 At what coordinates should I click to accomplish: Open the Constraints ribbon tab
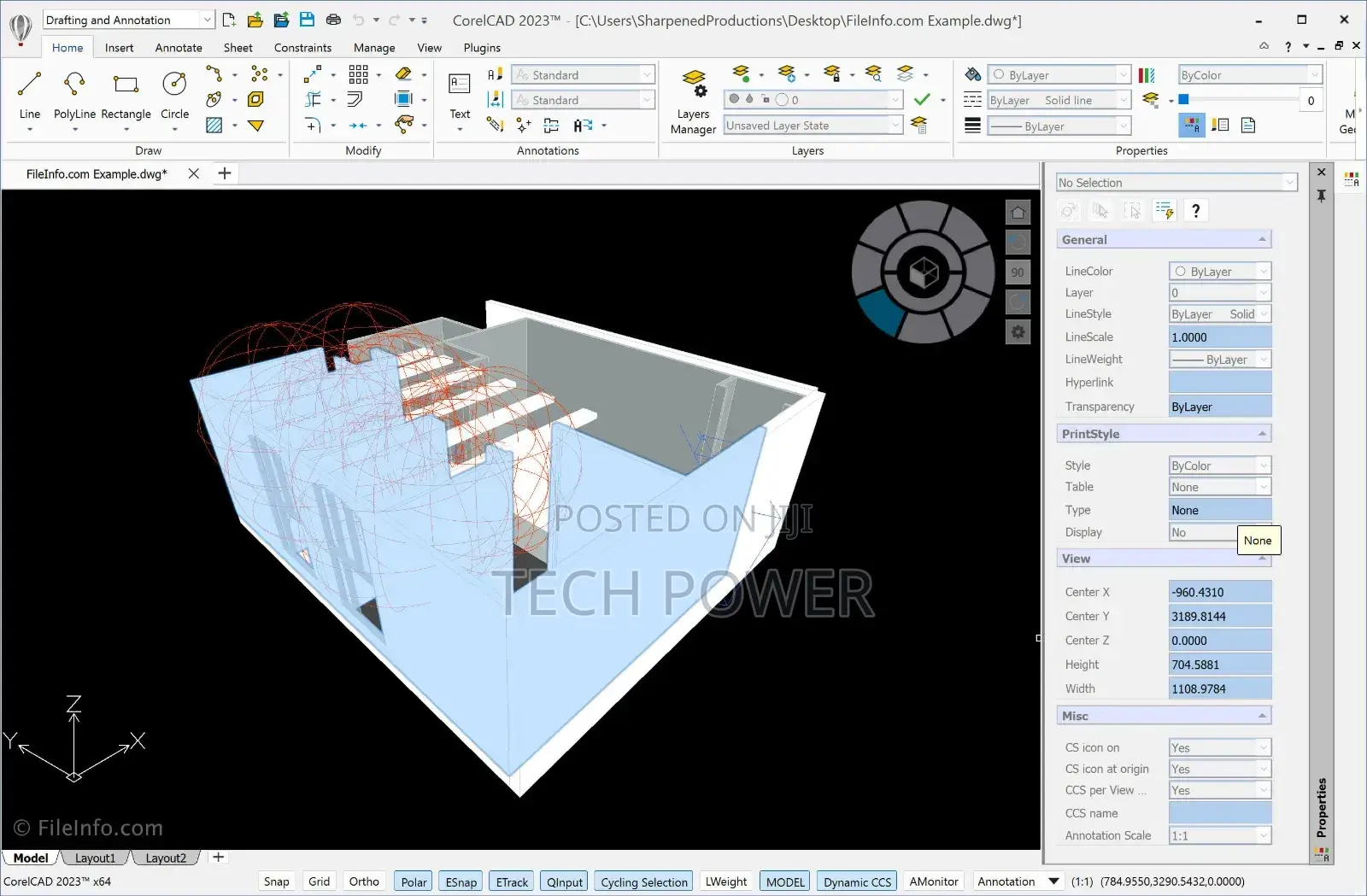coord(302,48)
